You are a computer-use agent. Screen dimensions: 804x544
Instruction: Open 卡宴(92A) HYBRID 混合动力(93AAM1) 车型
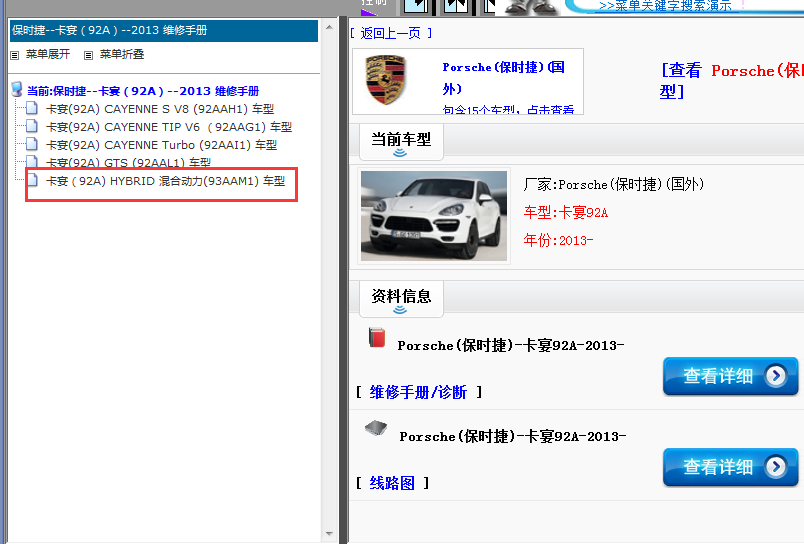166,181
